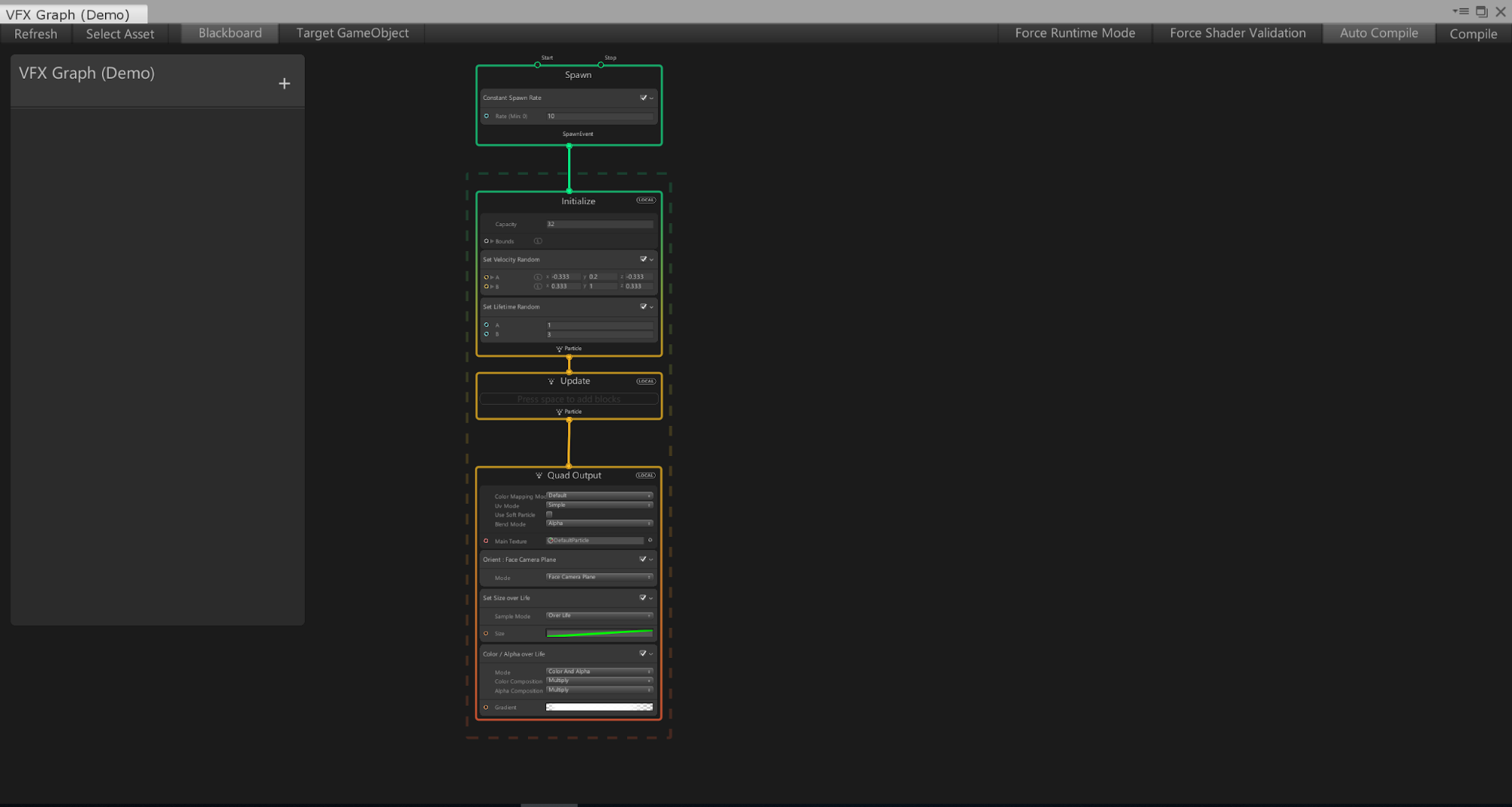Open the Blend Mode dropdown
The image size is (1512, 807).
tap(599, 523)
